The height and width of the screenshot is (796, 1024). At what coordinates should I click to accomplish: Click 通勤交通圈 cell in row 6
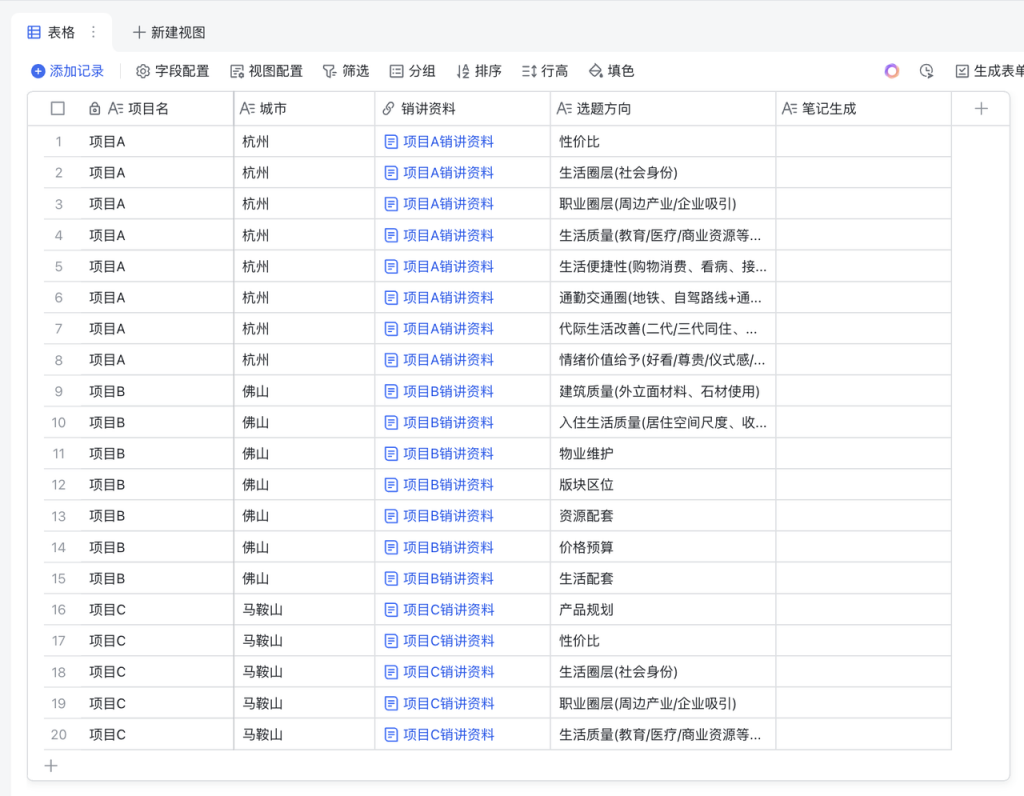point(663,298)
